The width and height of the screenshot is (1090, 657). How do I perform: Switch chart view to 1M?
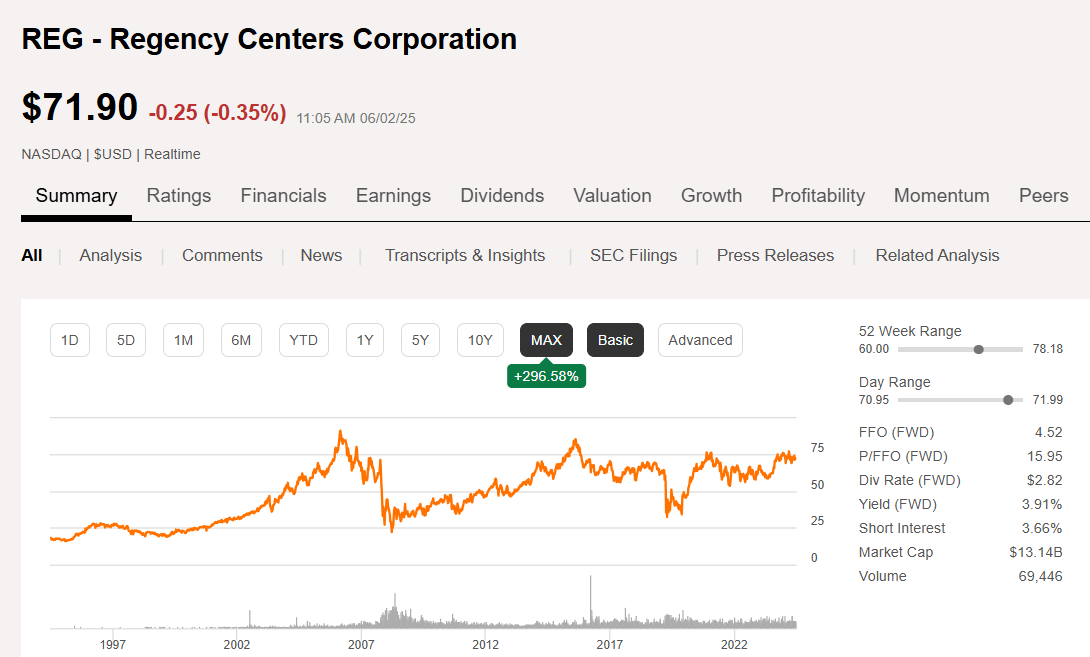click(x=183, y=340)
